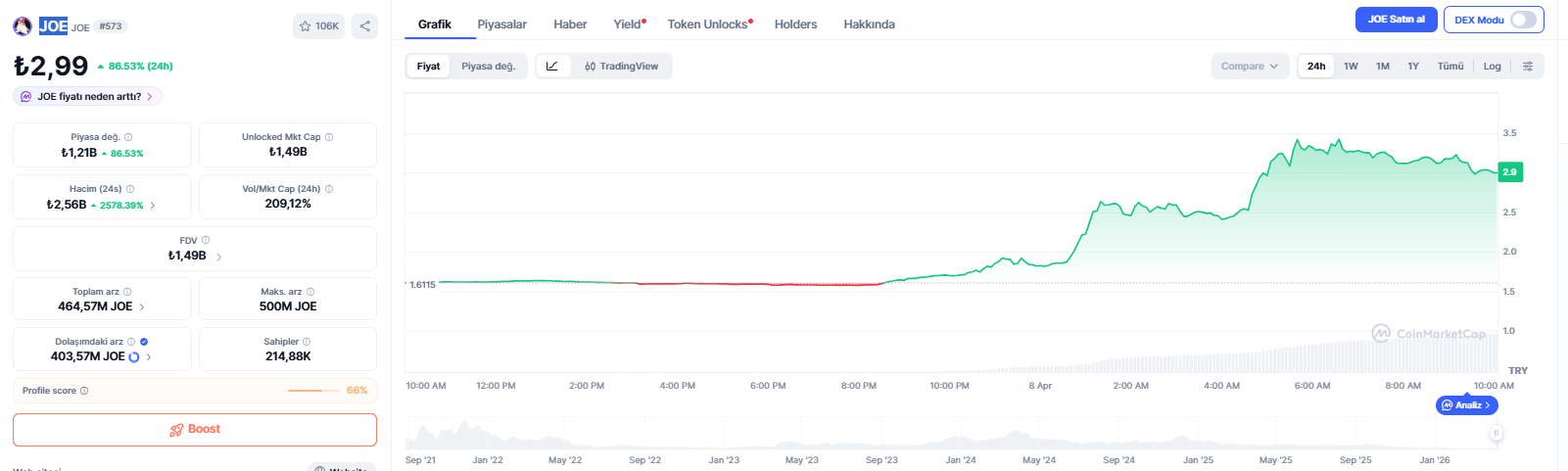Click info icon next to Profile score

84,391
